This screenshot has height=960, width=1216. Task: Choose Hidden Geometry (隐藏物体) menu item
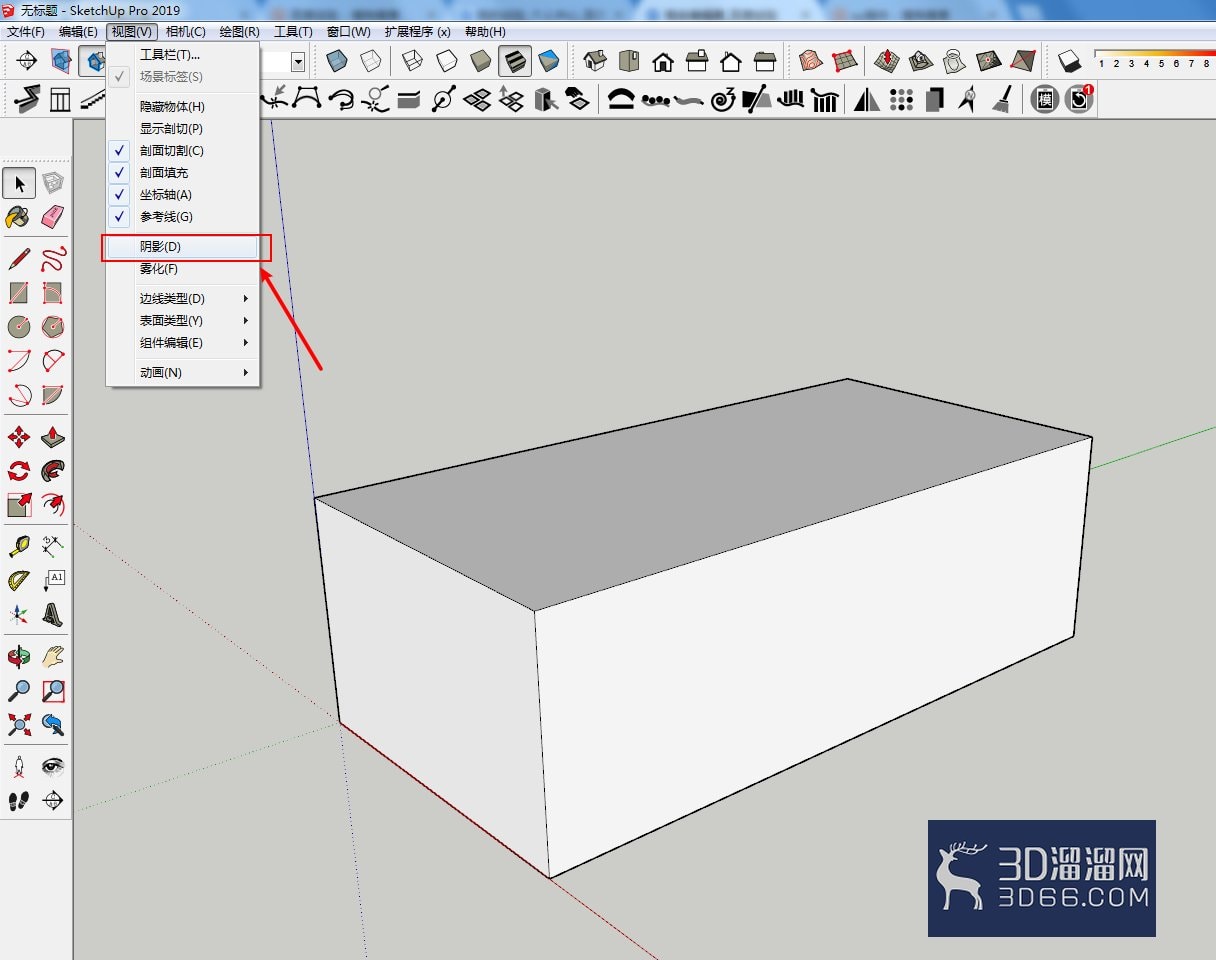[x=183, y=107]
